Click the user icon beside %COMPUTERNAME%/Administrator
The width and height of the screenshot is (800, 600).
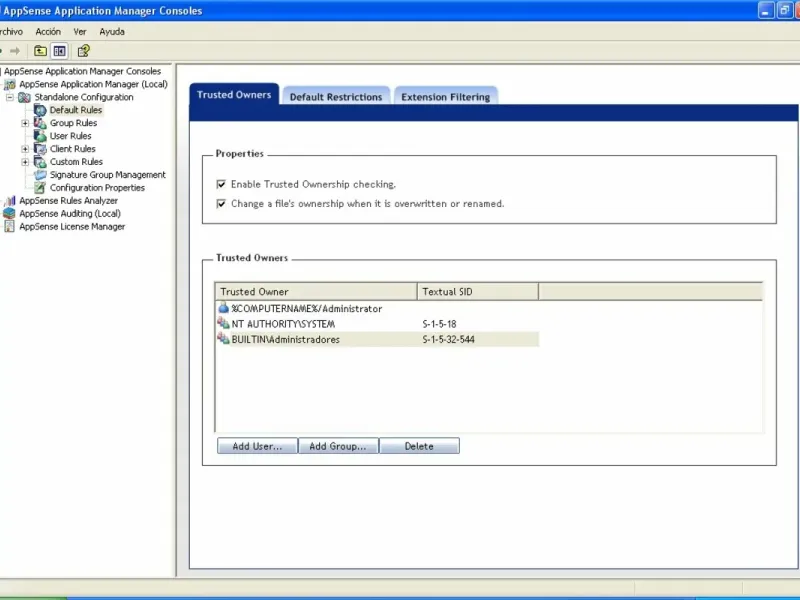coord(223,308)
